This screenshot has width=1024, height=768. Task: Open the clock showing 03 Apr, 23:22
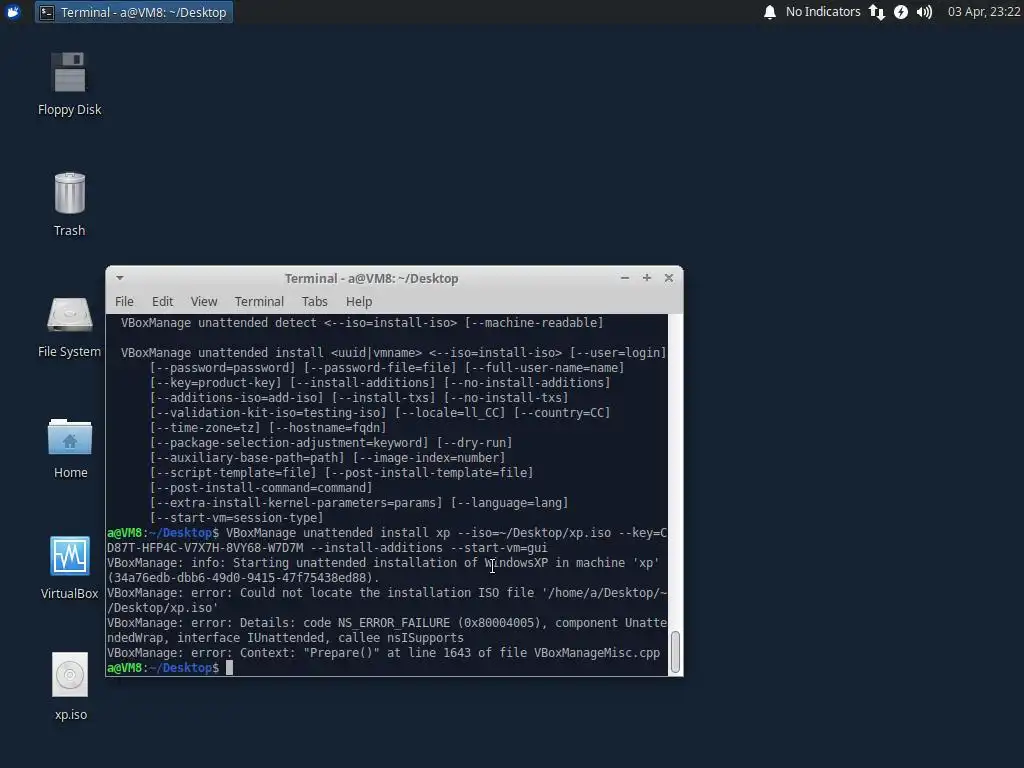984,12
